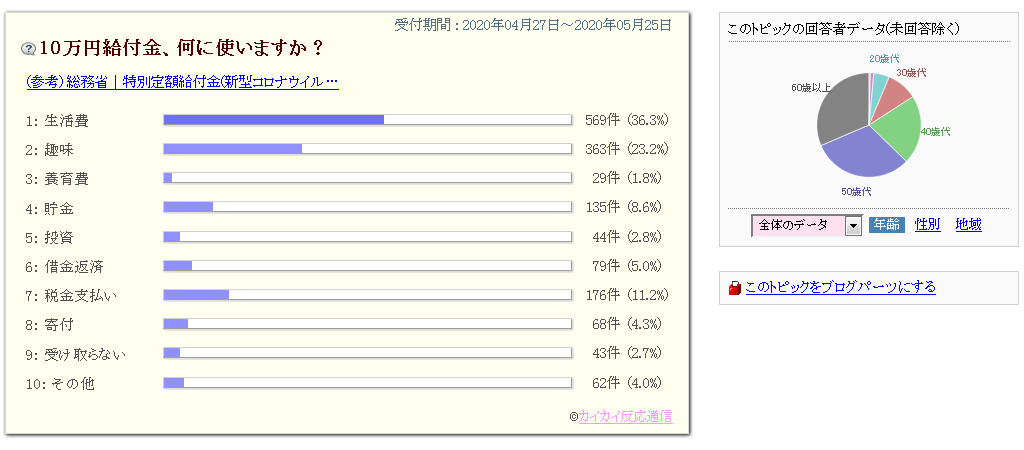Screen dimensions: 1024x450
Task: Switch to the 地域 tab
Action: (968, 225)
